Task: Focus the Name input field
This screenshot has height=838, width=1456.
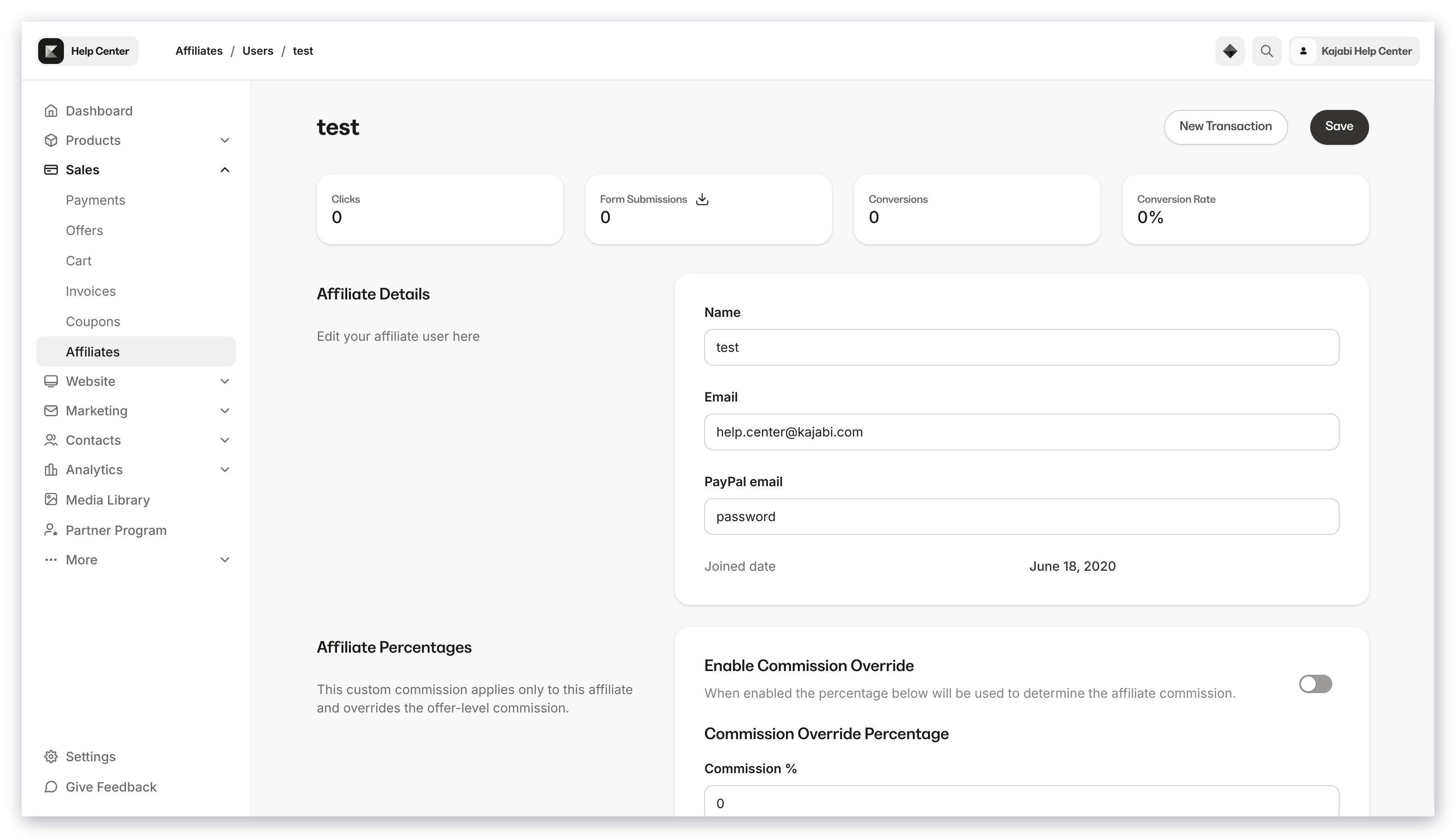Action: [1021, 347]
